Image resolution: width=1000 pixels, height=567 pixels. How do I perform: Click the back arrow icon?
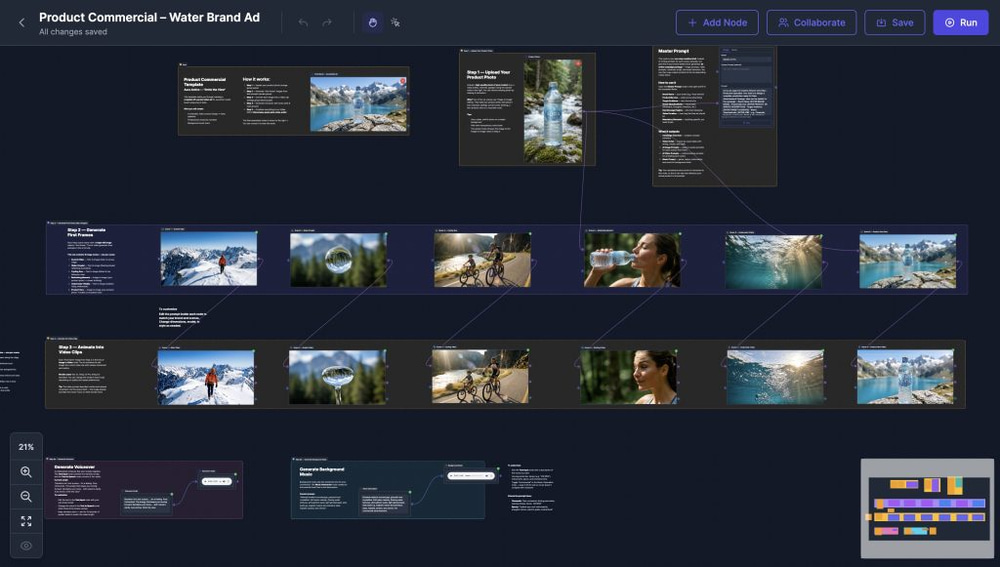(x=22, y=23)
